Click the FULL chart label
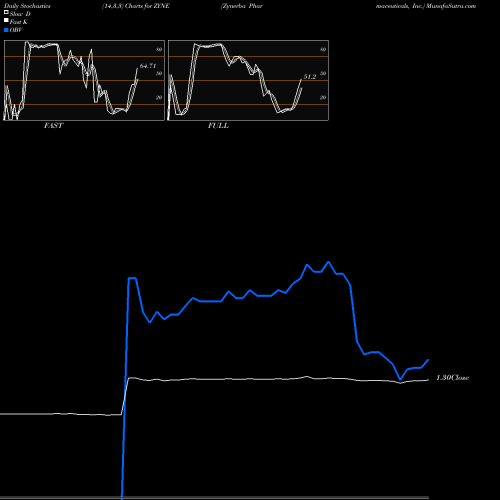Viewport: 500px width, 500px height. 218,126
